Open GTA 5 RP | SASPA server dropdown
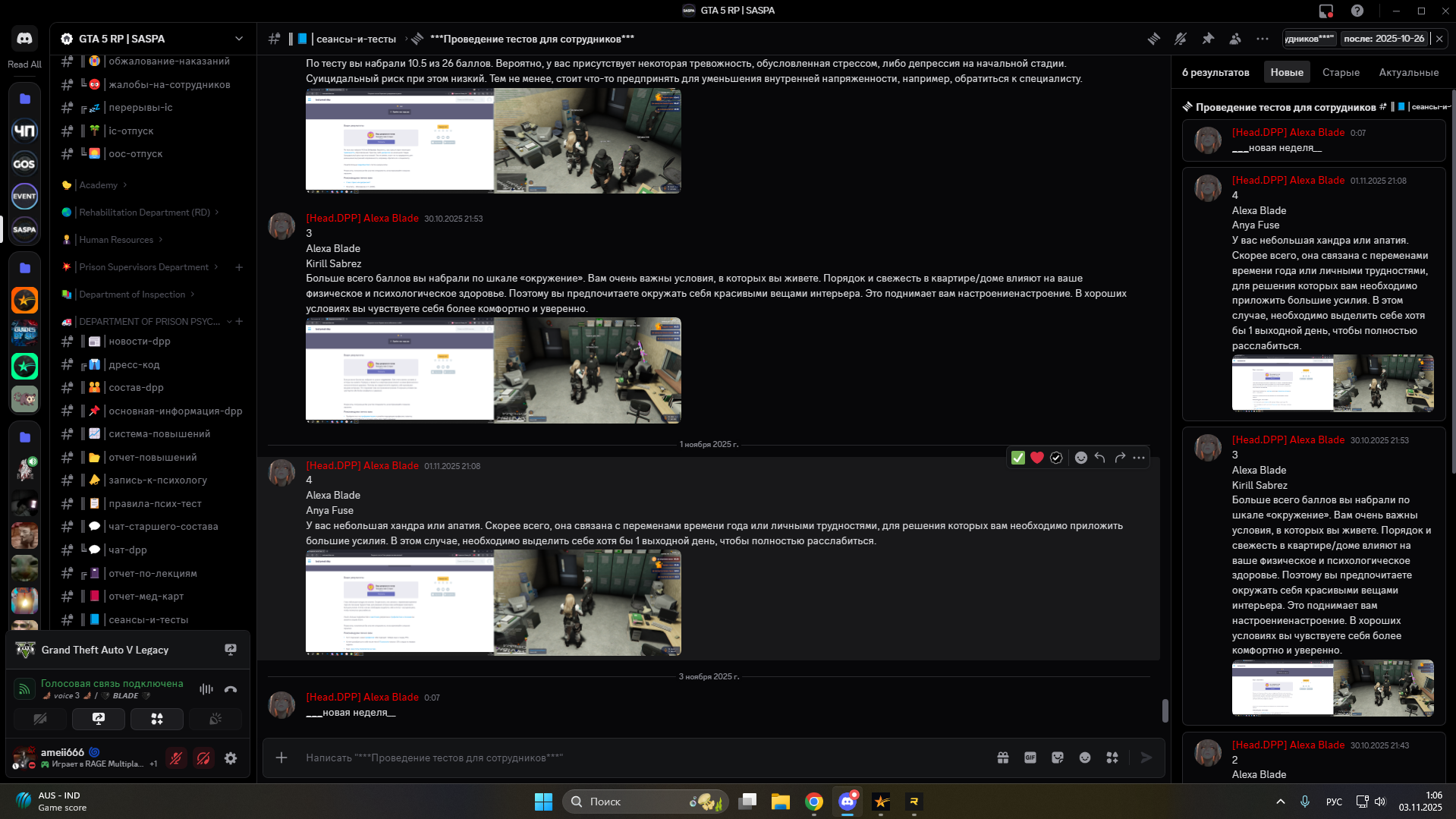 tap(239, 39)
